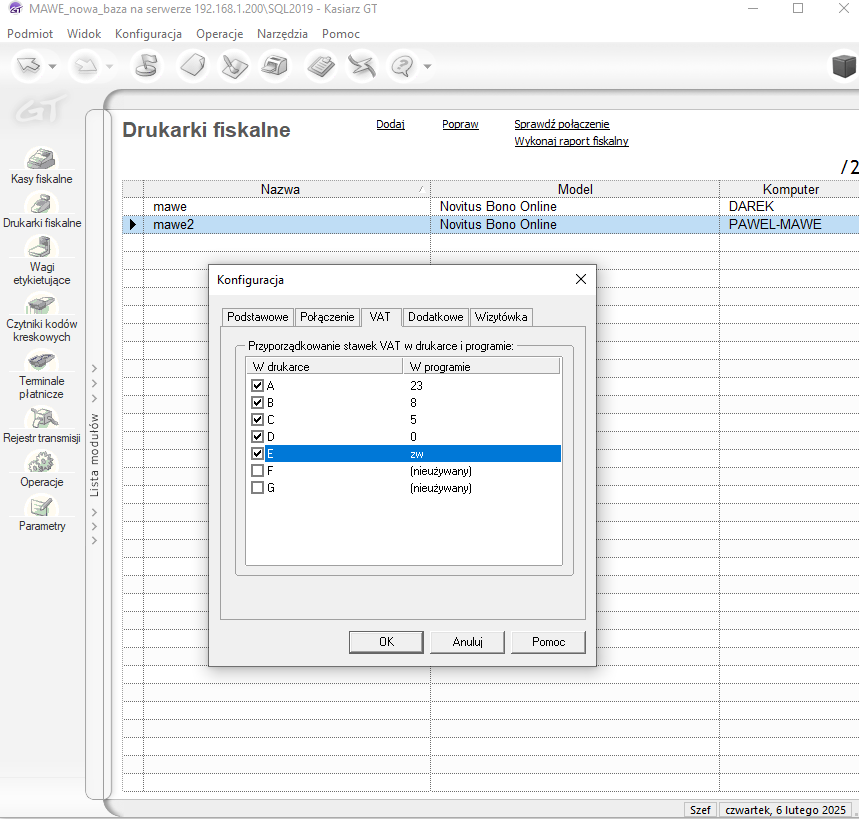859x819 pixels.
Task: Switch to the Połączenie tab
Action: 327,317
